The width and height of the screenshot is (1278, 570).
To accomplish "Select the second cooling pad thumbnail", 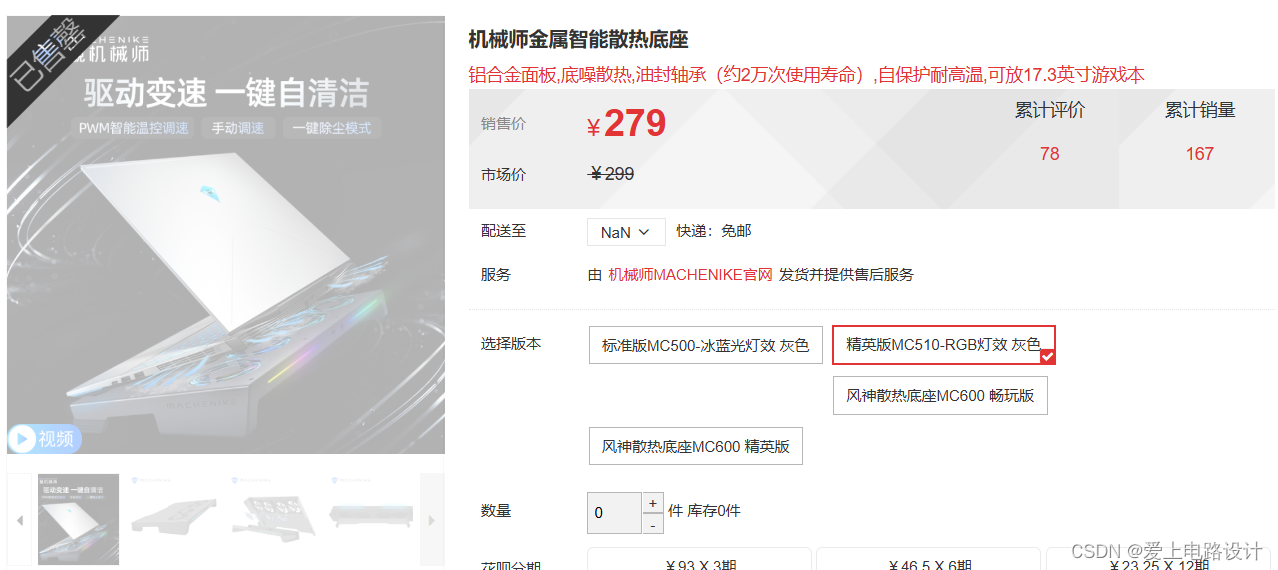I will pos(174,520).
